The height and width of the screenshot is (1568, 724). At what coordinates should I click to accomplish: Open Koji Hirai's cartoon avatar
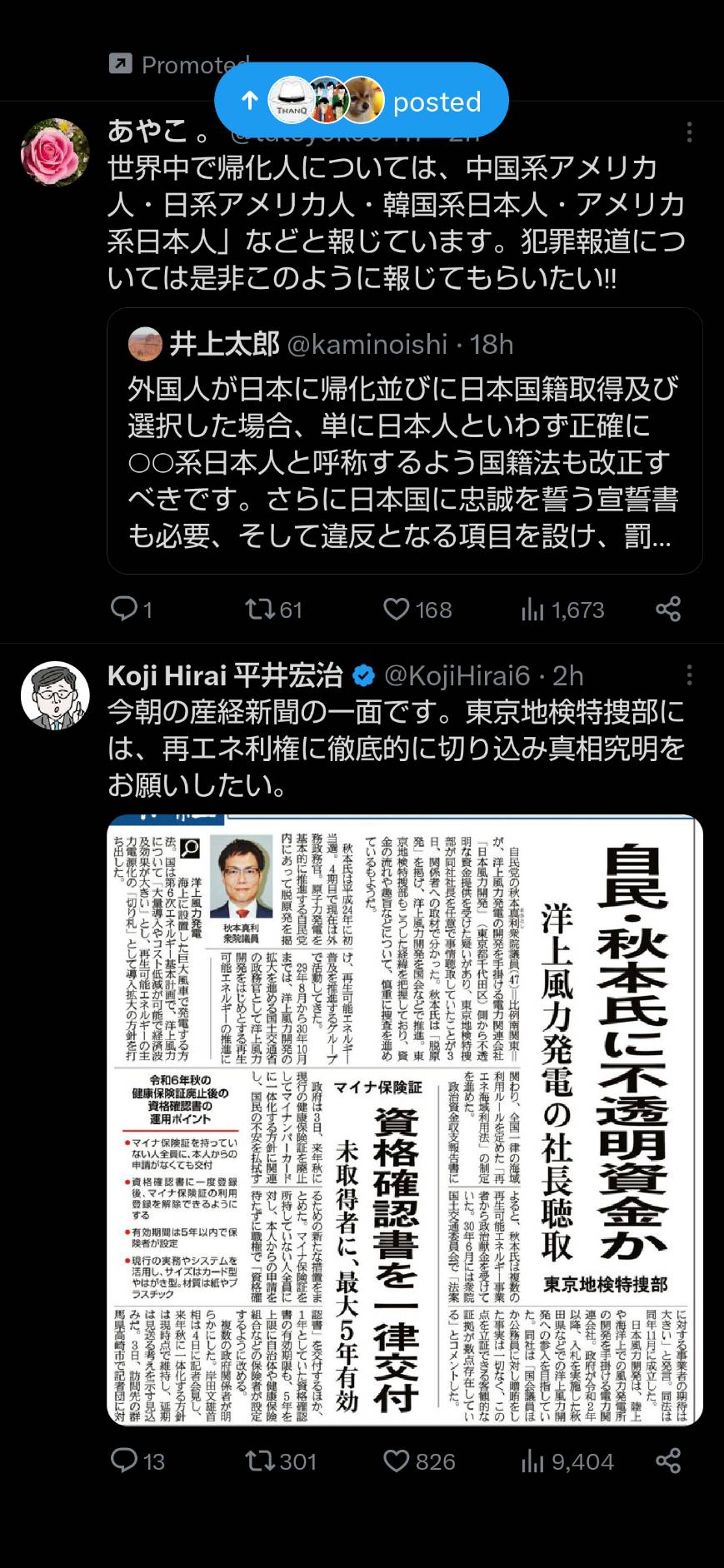click(55, 695)
